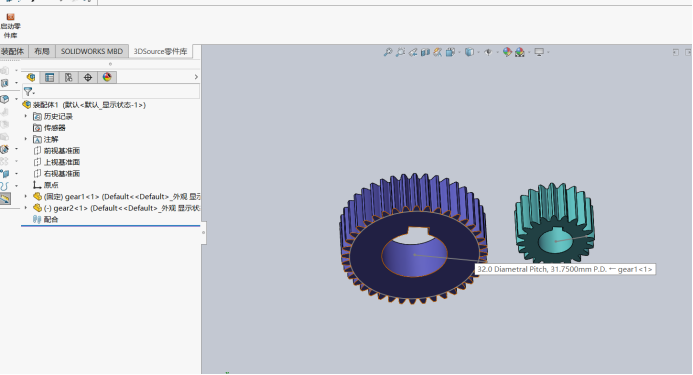Click the Dynamic Annotation Views icon
Image resolution: width=693 pixels, height=375 pixels.
pyautogui.click(x=438, y=52)
